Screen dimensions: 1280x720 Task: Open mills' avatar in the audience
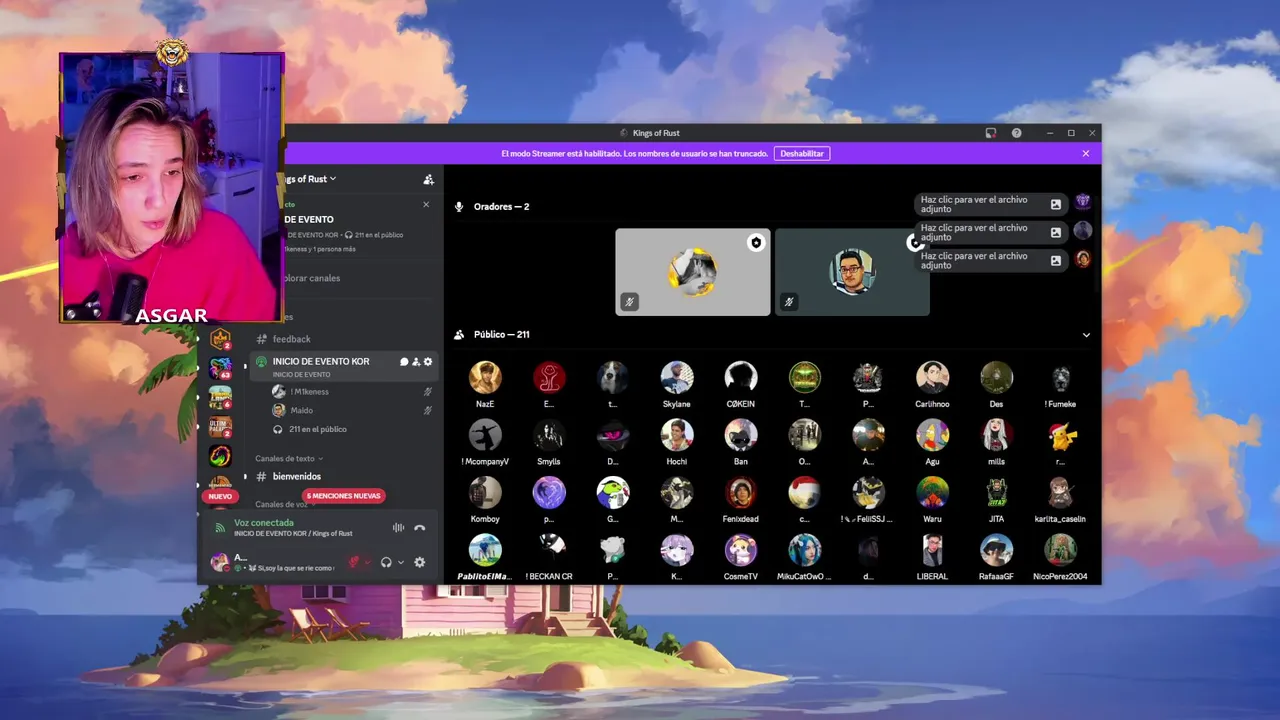click(x=996, y=435)
